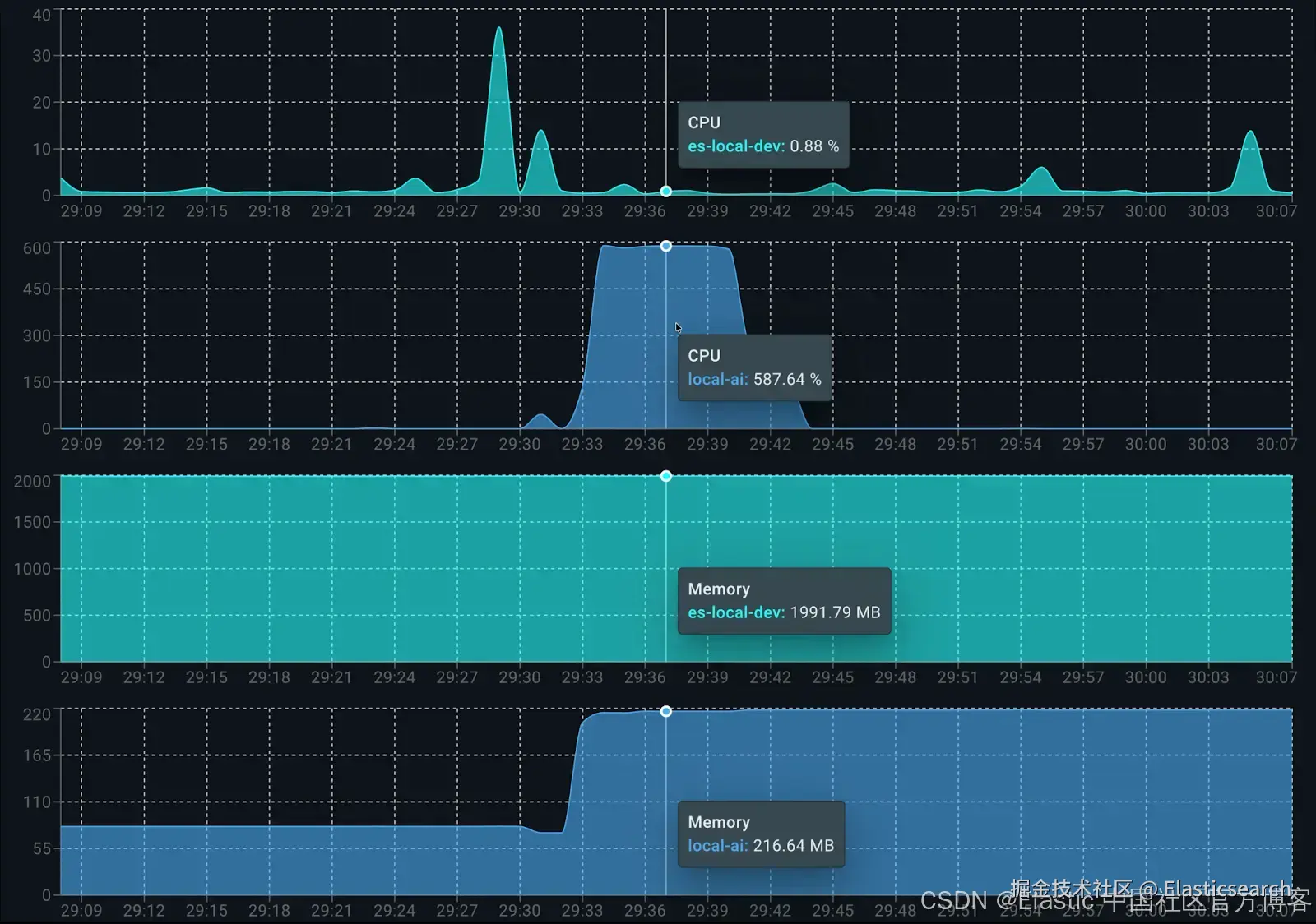
Task: Click the es-local-dev CPU spike peak near 30:05
Action: coord(1250,133)
